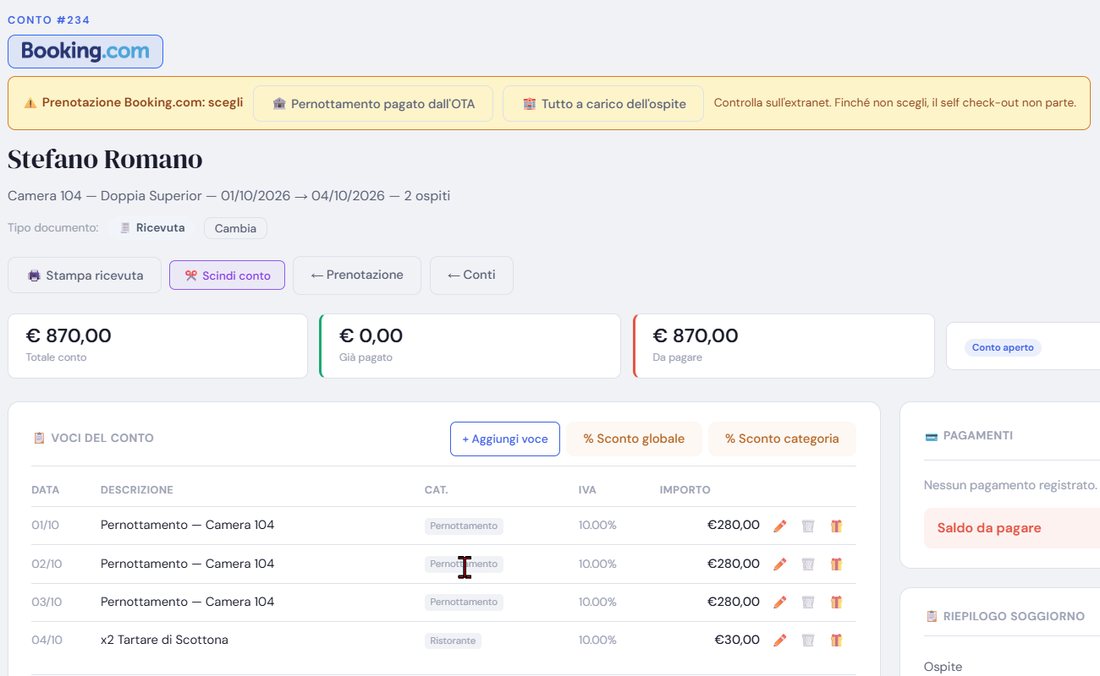Click €280,00 amount on 01/10 row

pyautogui.click(x=733, y=525)
